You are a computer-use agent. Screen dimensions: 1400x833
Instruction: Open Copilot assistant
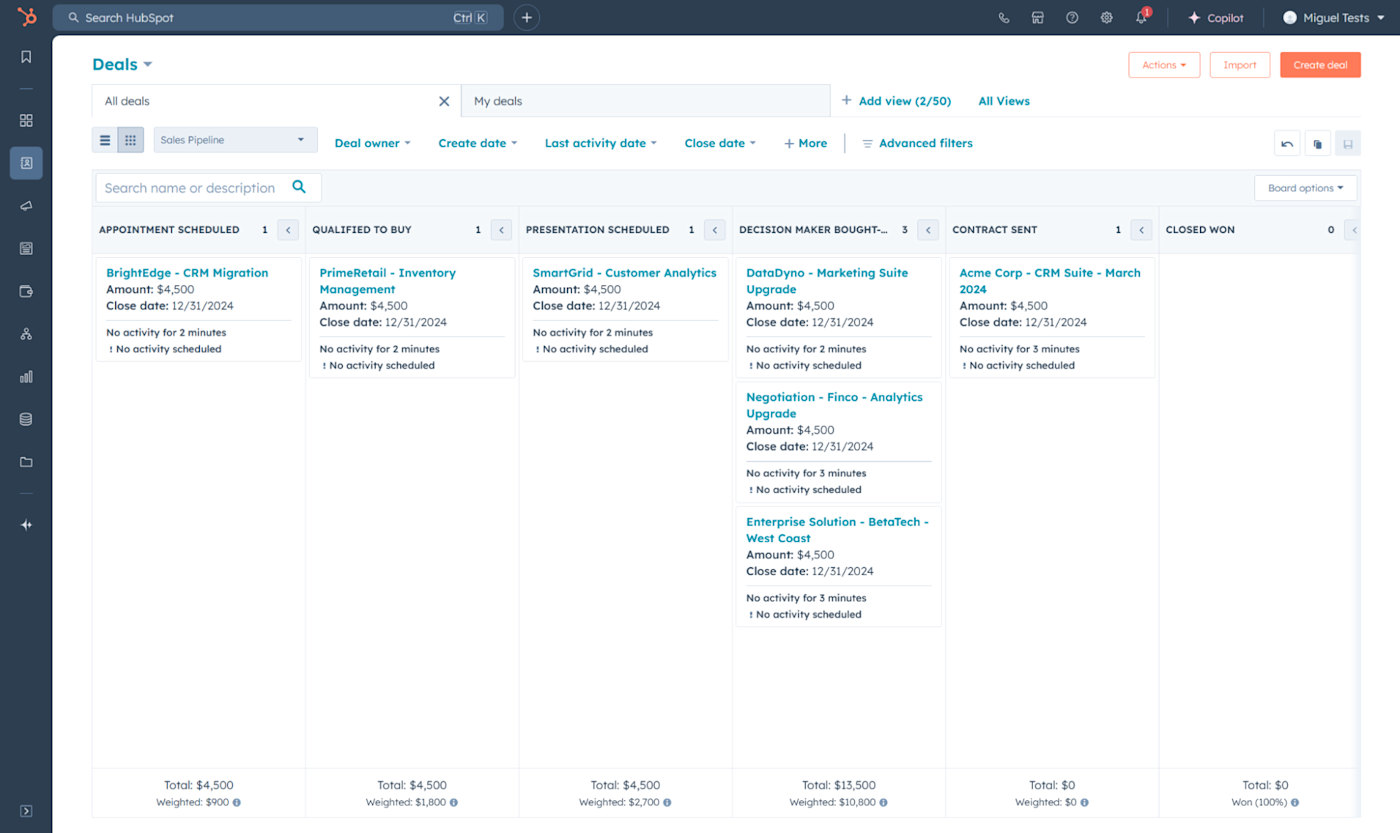click(x=1216, y=18)
